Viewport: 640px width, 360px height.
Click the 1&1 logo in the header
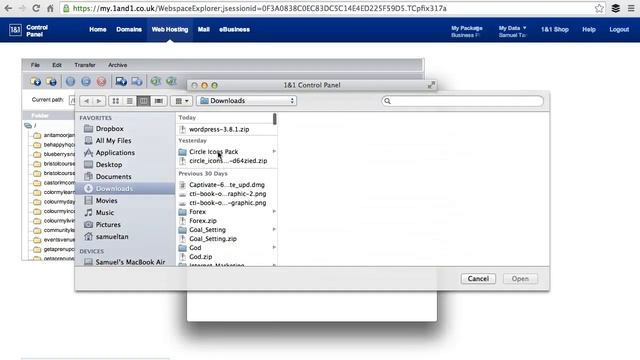click(15, 30)
